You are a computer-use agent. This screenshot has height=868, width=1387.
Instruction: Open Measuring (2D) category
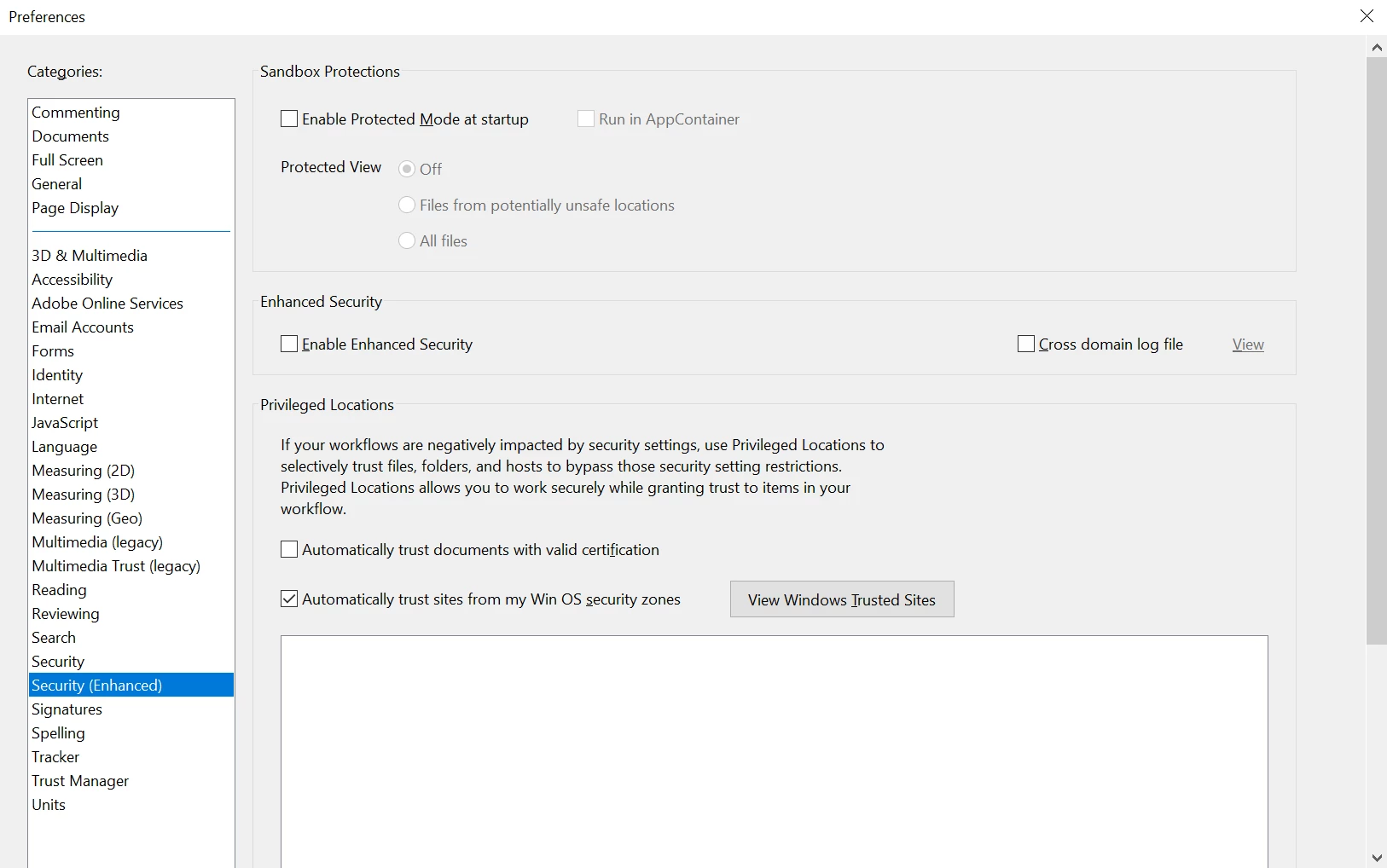(x=131, y=471)
